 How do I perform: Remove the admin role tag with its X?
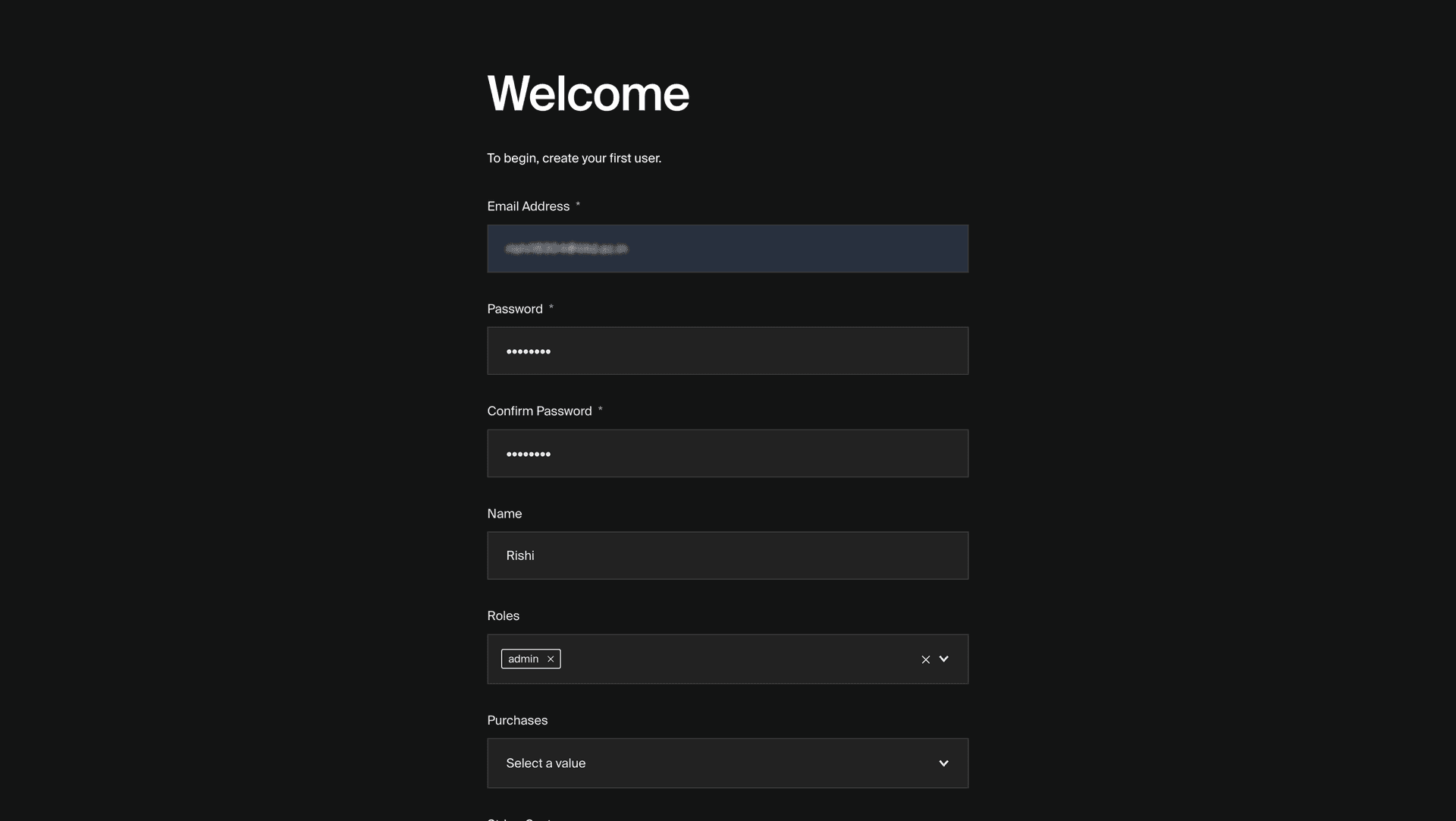coord(551,659)
